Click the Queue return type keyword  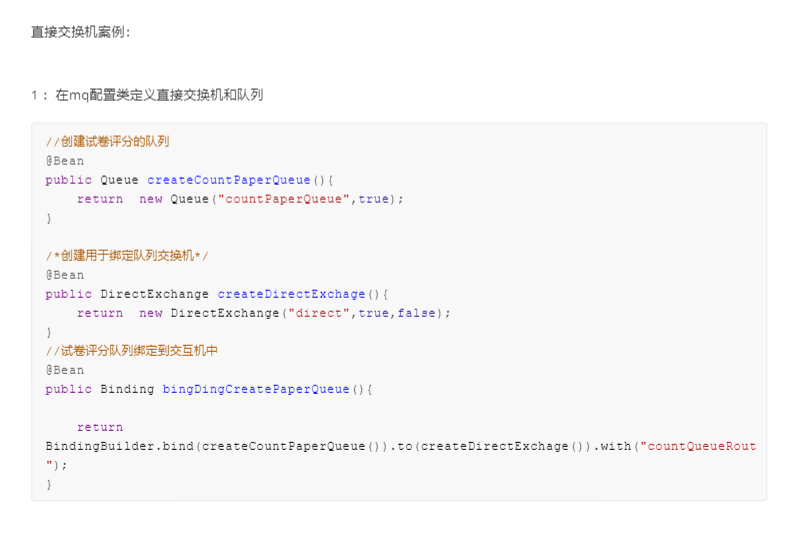click(x=120, y=180)
